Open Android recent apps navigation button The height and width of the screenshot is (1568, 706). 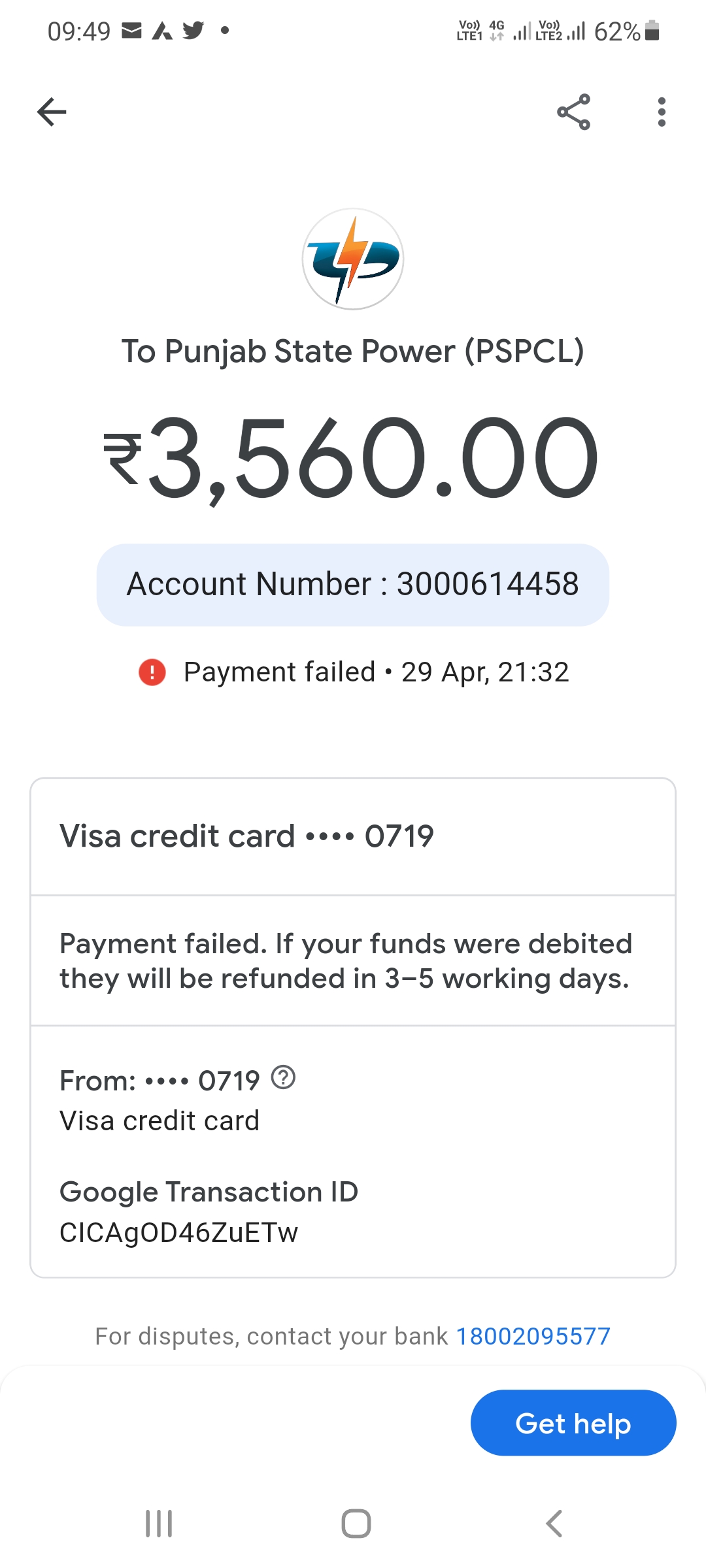[159, 1524]
